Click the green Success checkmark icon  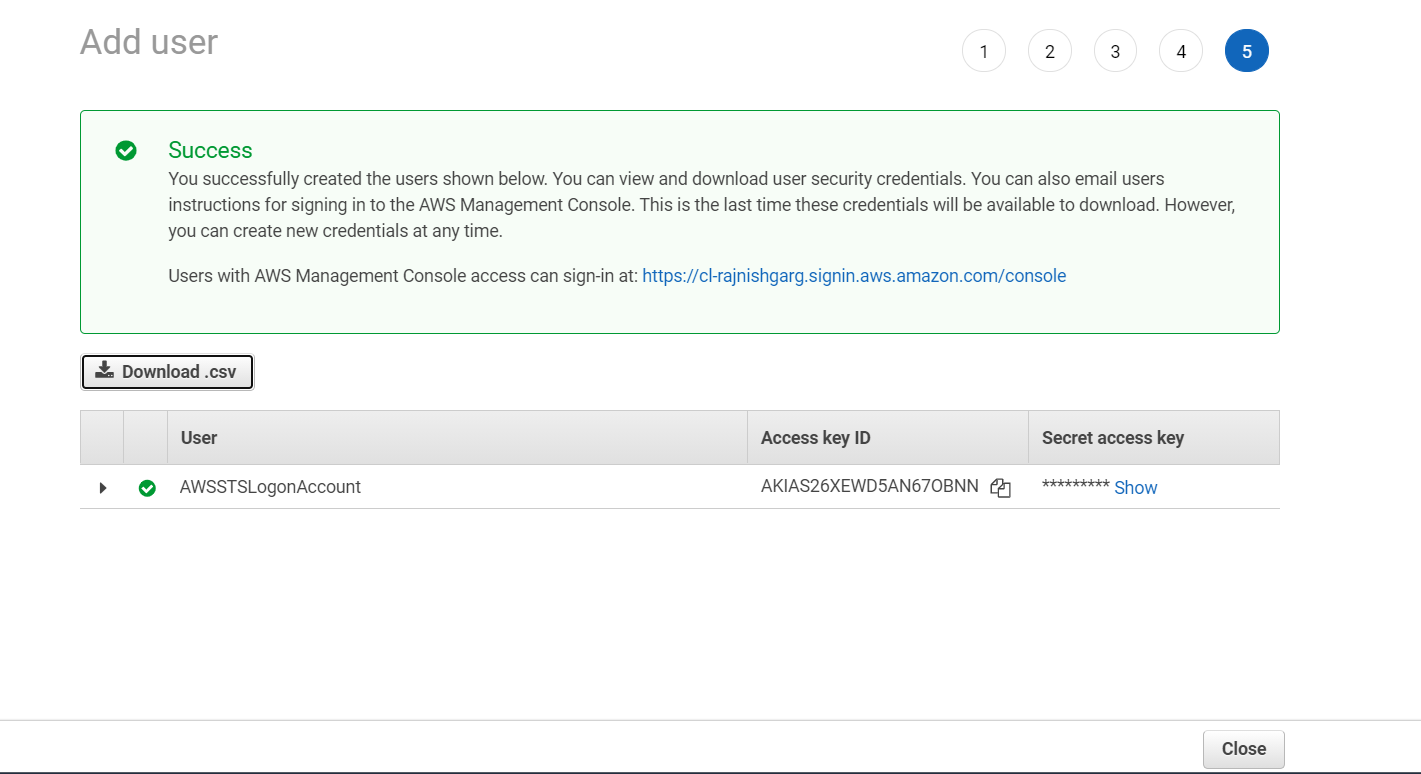[126, 151]
